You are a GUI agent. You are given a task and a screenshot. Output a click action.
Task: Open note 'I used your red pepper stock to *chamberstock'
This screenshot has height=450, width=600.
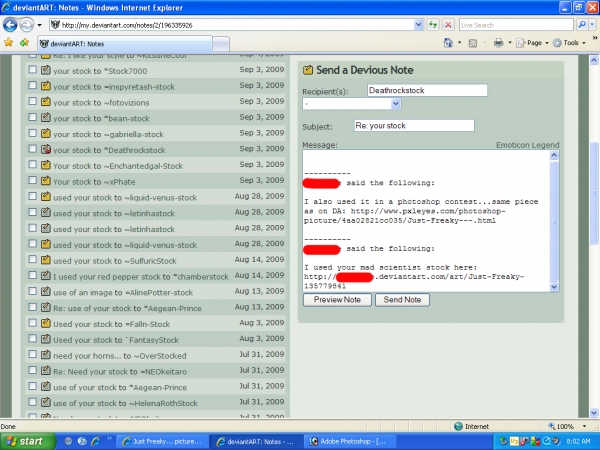click(140, 276)
